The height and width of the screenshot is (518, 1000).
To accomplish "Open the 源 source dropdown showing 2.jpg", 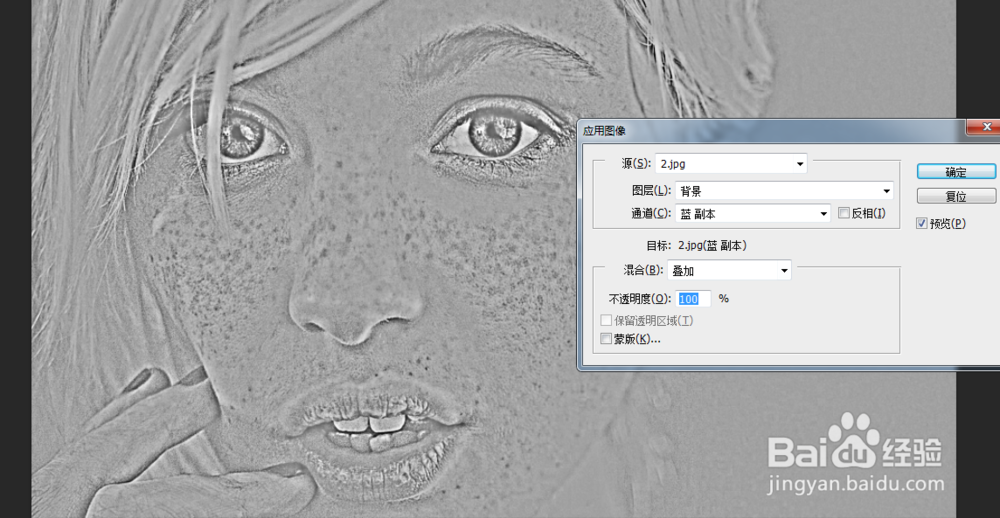I will [731, 164].
